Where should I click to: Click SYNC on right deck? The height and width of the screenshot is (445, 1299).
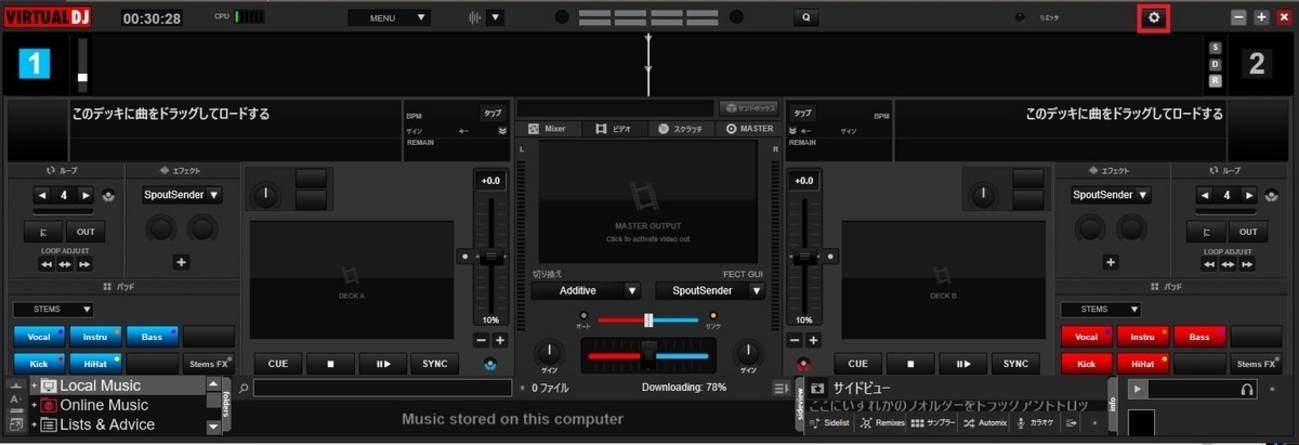click(x=1015, y=364)
